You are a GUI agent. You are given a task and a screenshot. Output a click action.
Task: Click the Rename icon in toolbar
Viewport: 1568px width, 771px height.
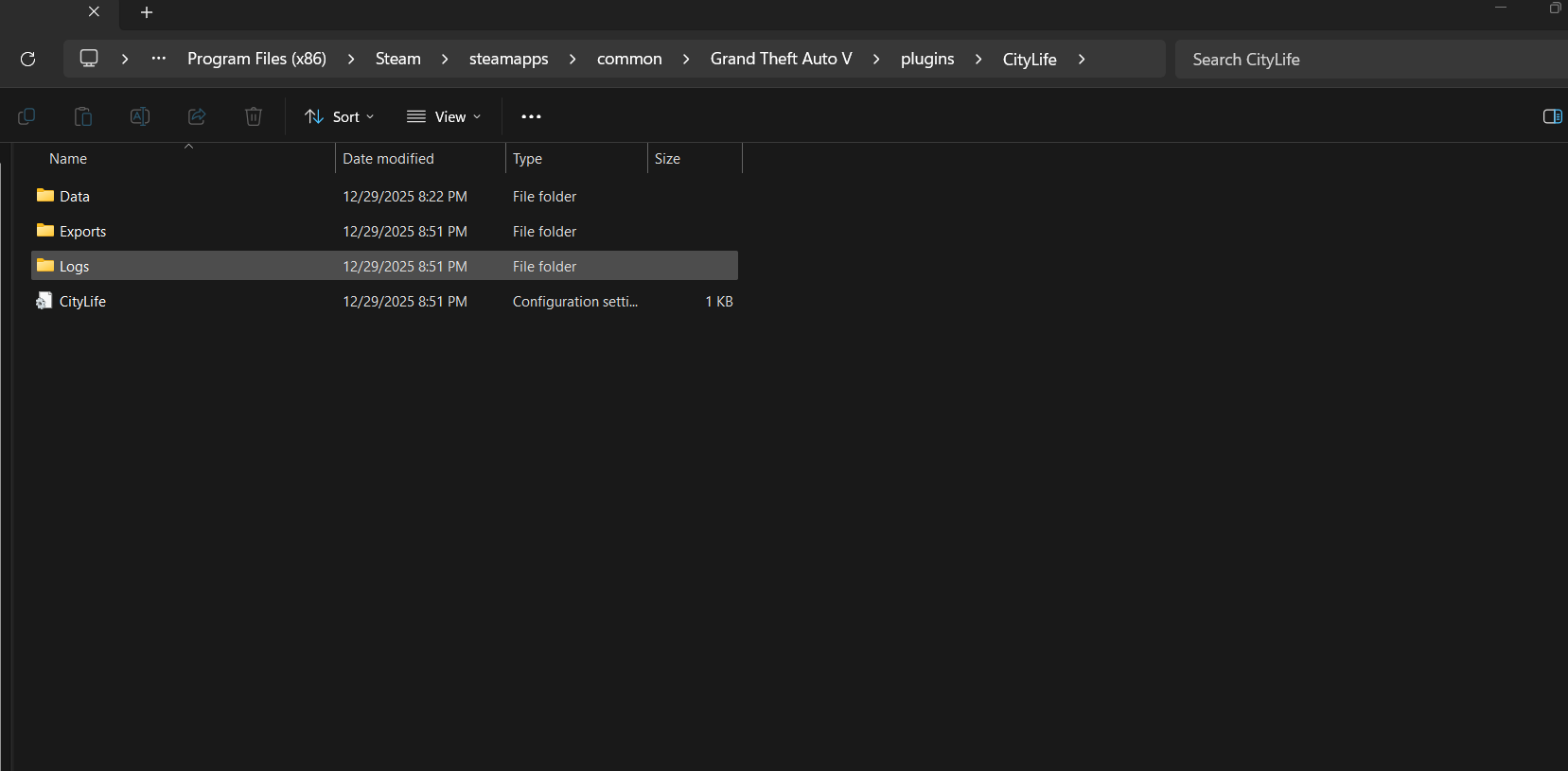coord(140,116)
